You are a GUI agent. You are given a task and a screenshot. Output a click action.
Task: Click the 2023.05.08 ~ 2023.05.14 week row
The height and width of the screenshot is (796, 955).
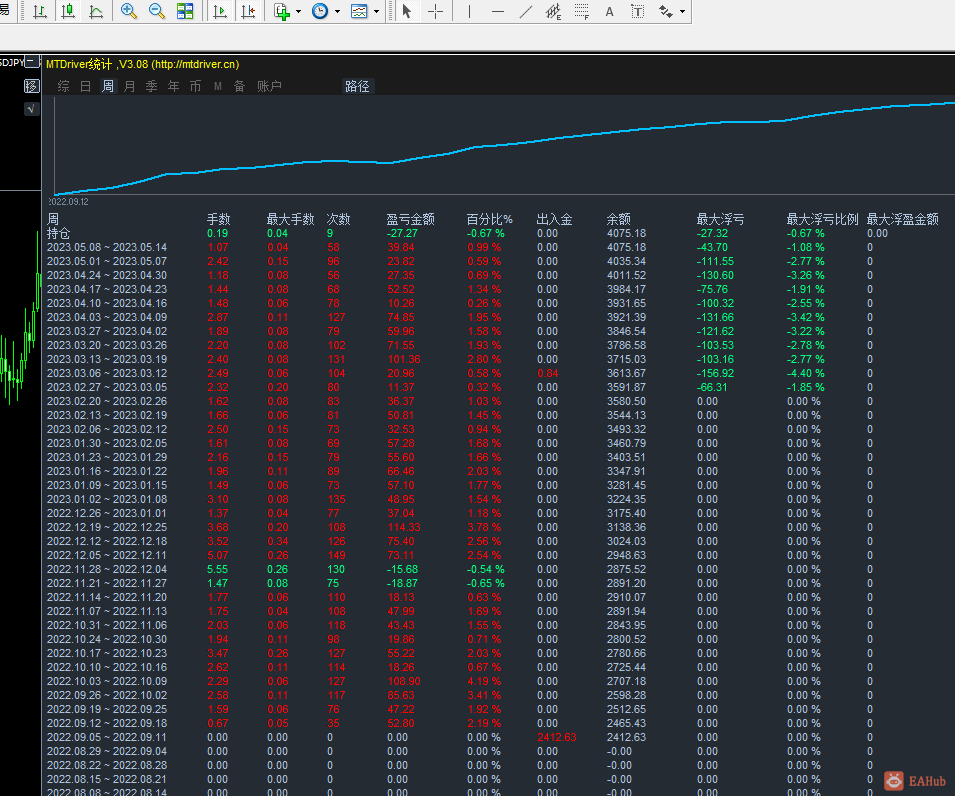(x=107, y=247)
